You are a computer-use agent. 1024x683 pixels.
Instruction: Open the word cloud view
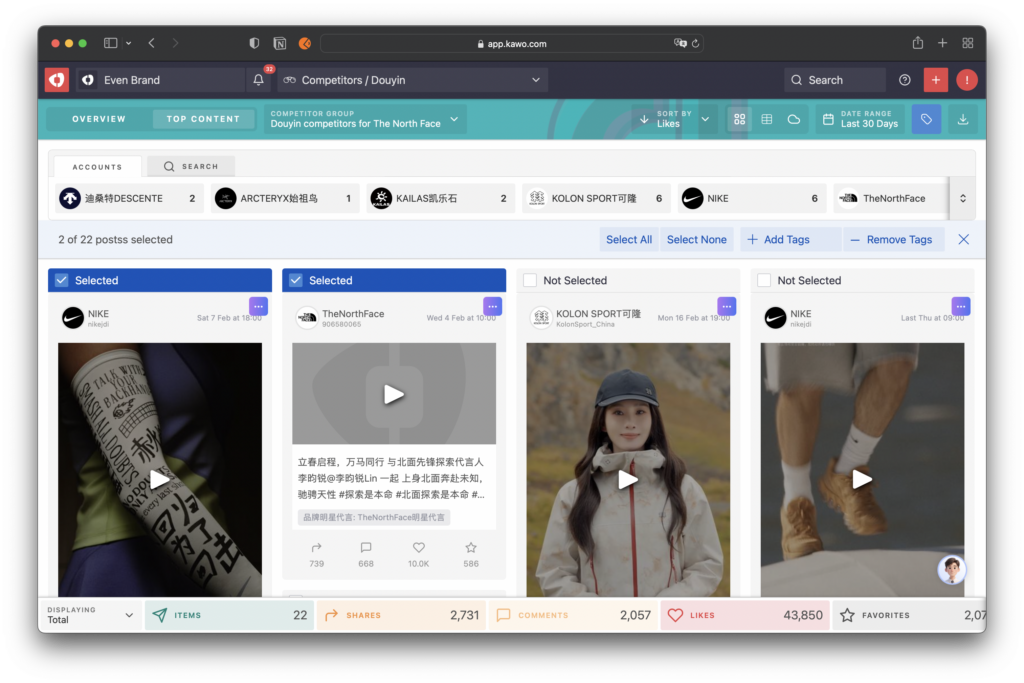(x=793, y=119)
